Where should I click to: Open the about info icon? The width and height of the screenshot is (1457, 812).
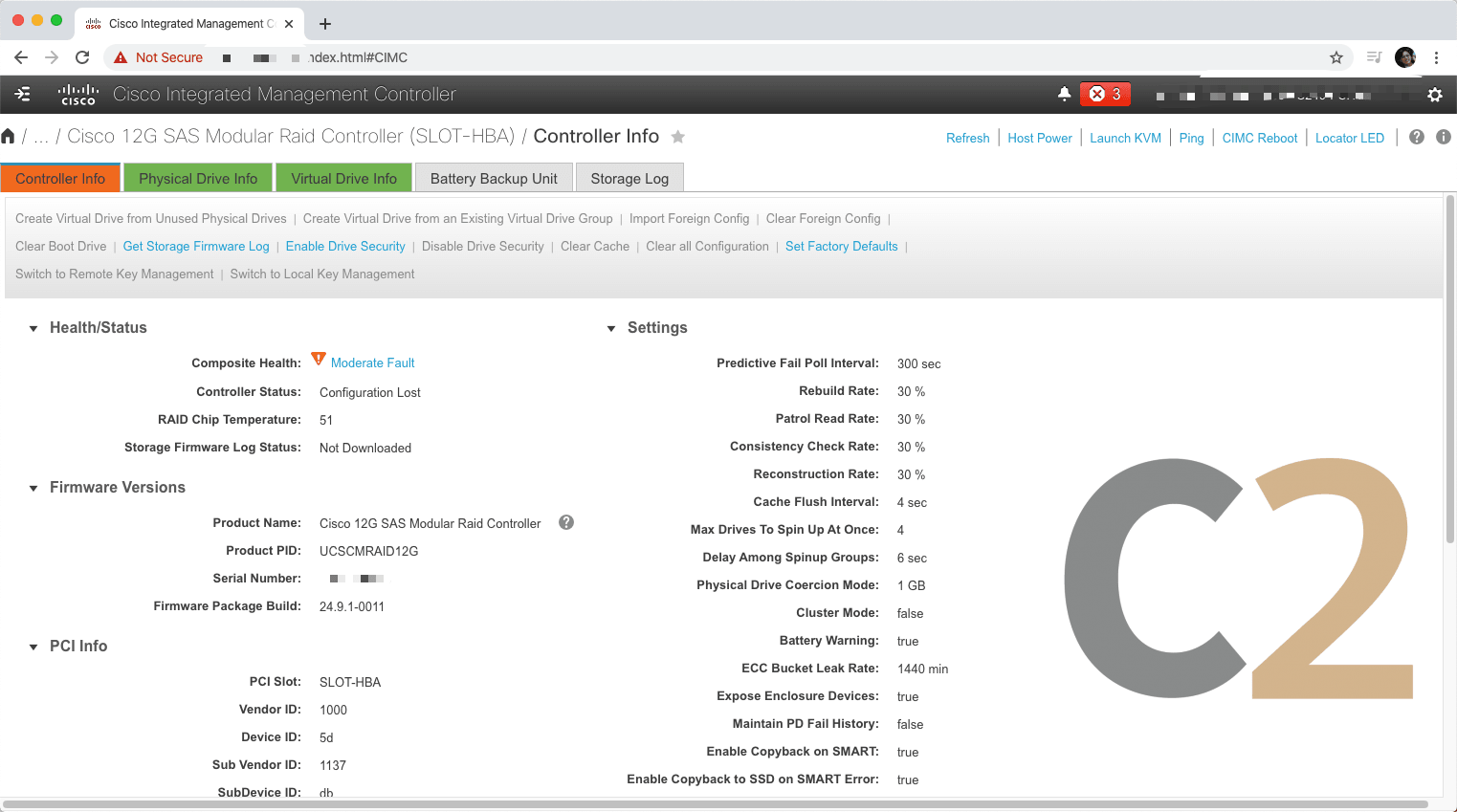coord(1444,137)
